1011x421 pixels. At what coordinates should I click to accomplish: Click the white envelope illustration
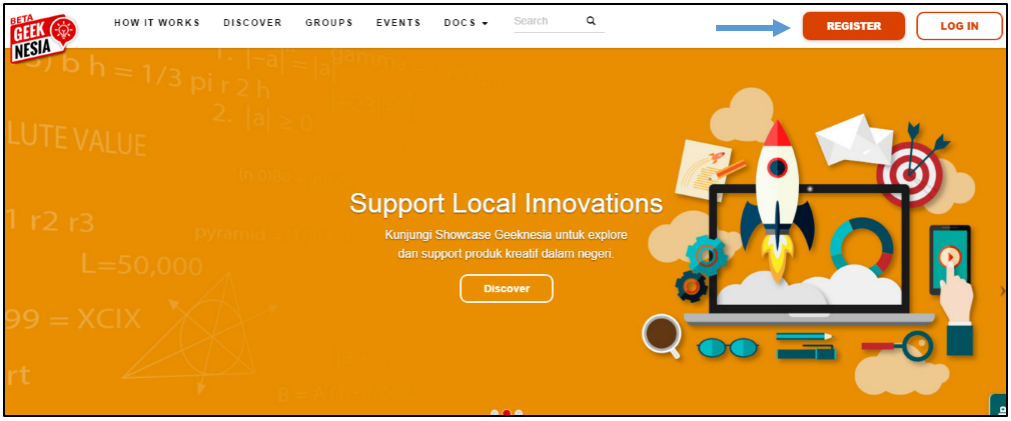point(854,142)
